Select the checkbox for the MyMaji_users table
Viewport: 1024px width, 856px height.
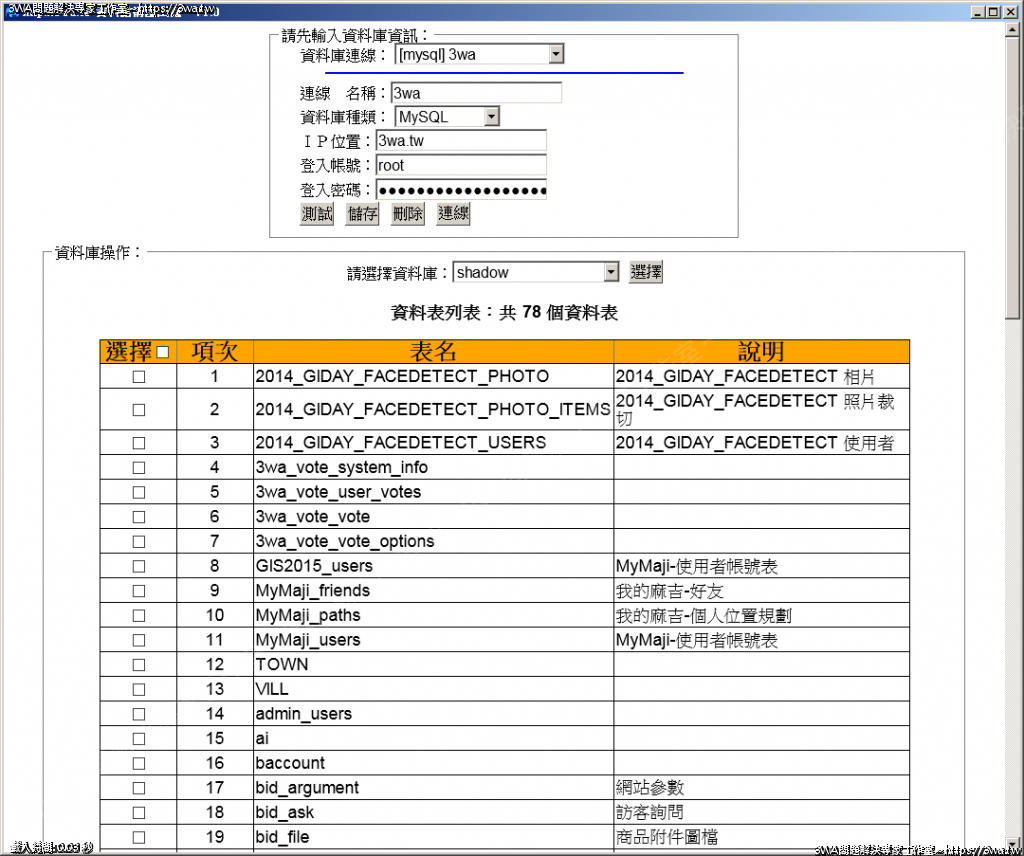coord(139,640)
